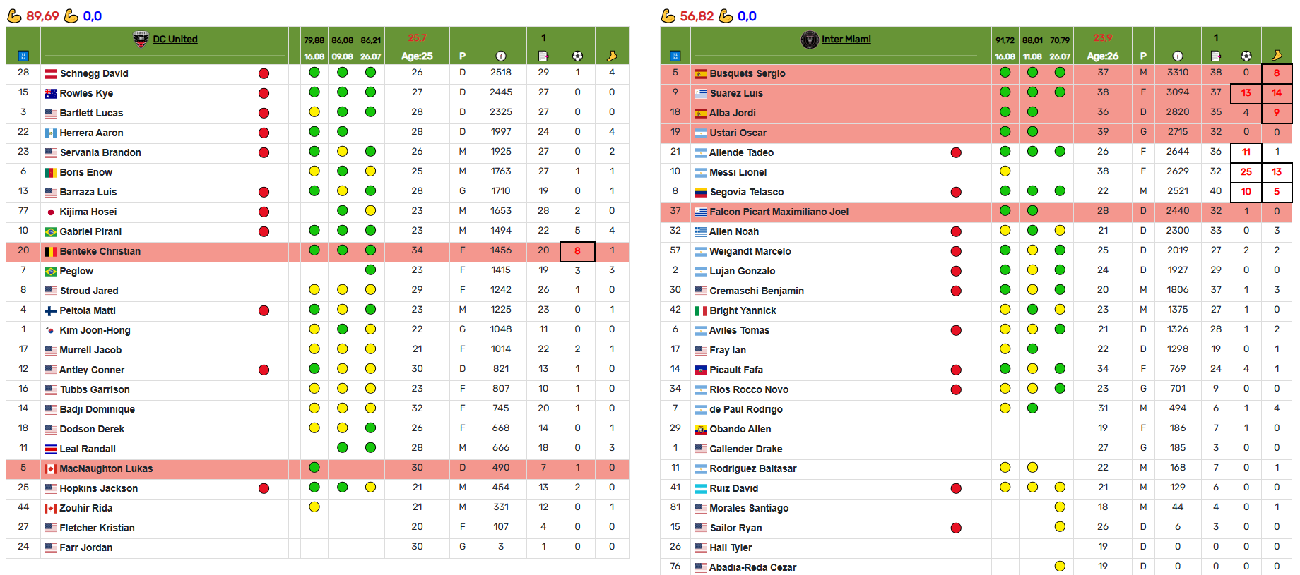
Task: Open the DC United team link
Action: pos(174,39)
